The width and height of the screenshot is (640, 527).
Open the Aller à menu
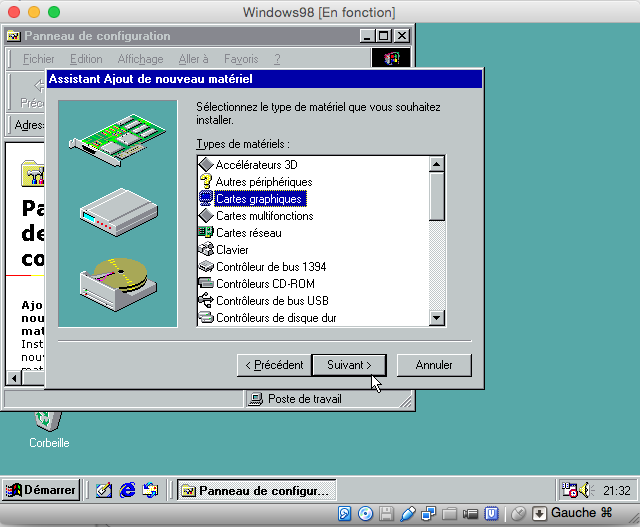pyautogui.click(x=193, y=59)
